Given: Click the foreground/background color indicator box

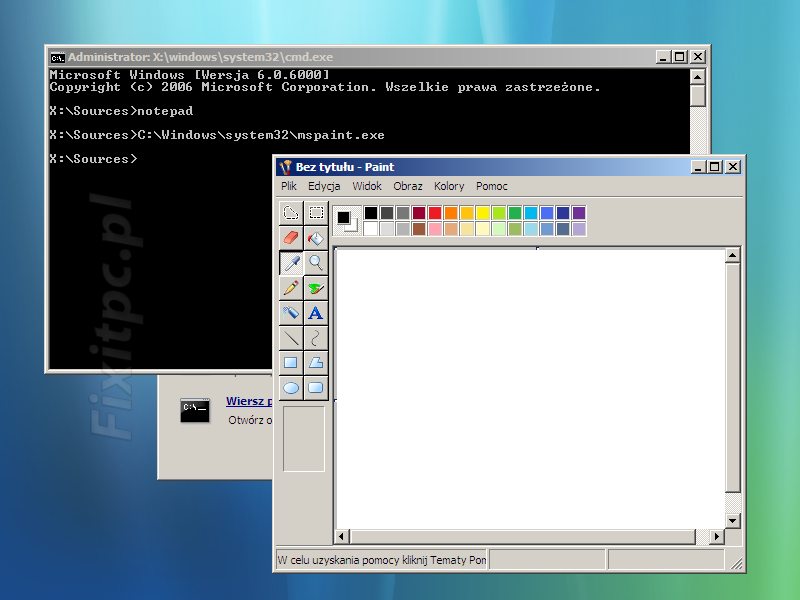Looking at the screenshot, I should (x=347, y=221).
